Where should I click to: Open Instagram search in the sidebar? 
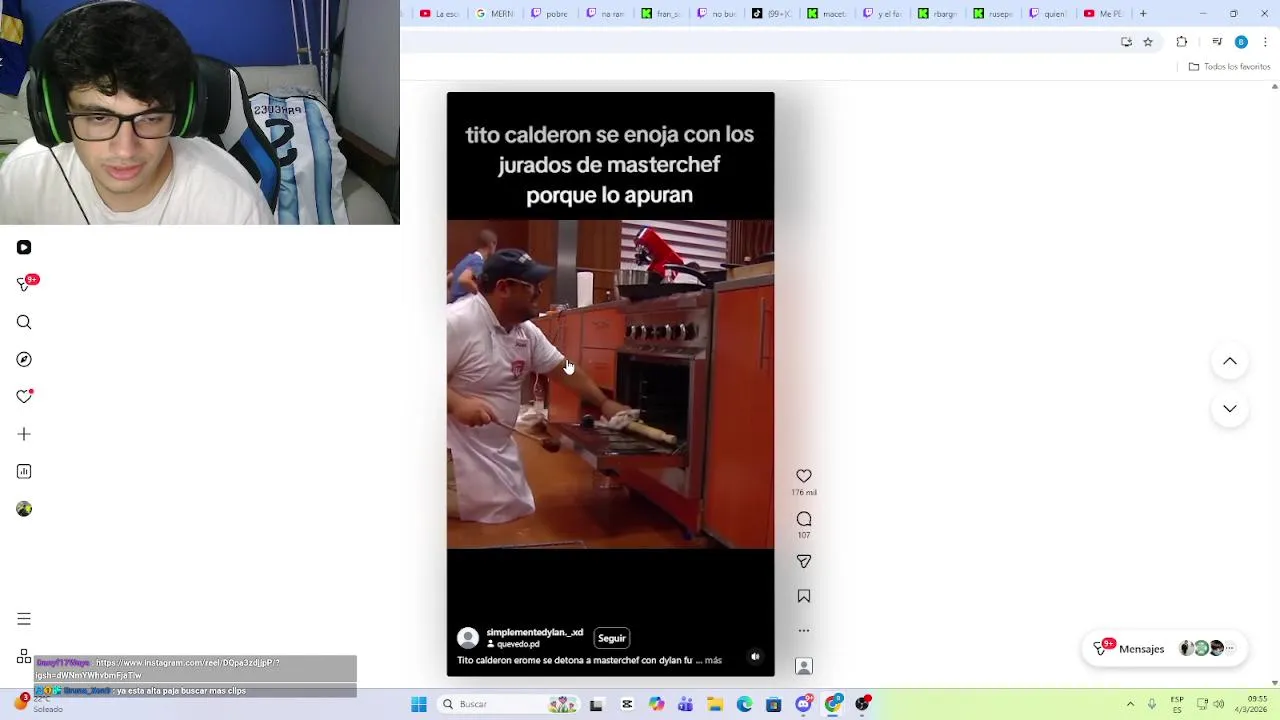pyautogui.click(x=24, y=322)
